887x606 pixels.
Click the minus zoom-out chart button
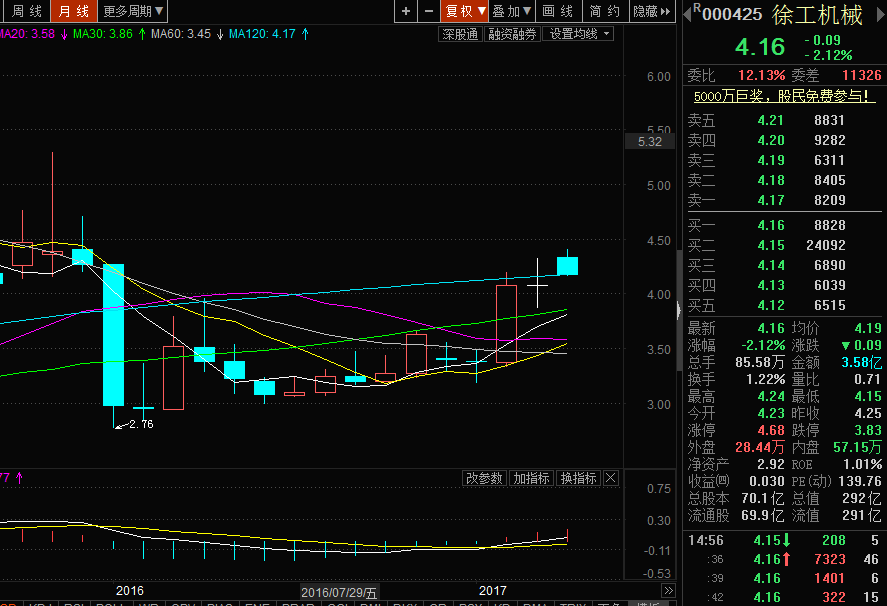[x=429, y=11]
